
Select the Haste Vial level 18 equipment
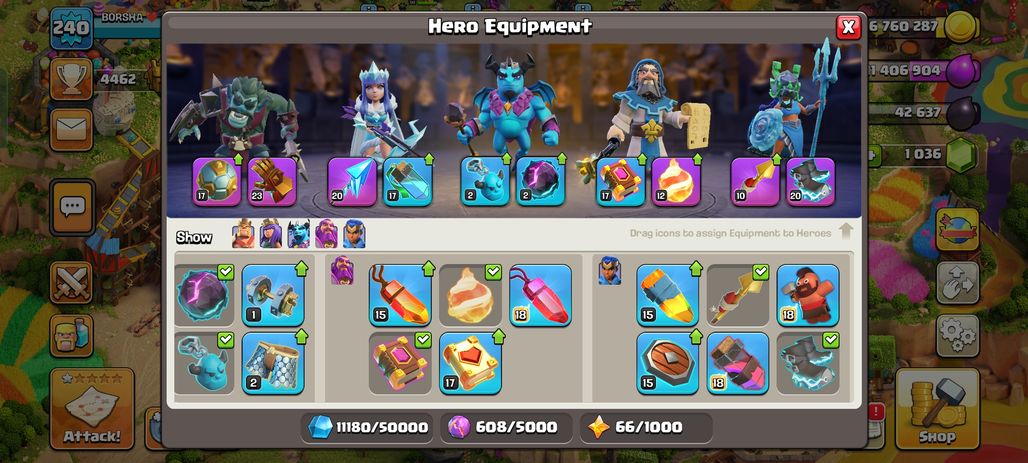(x=738, y=363)
